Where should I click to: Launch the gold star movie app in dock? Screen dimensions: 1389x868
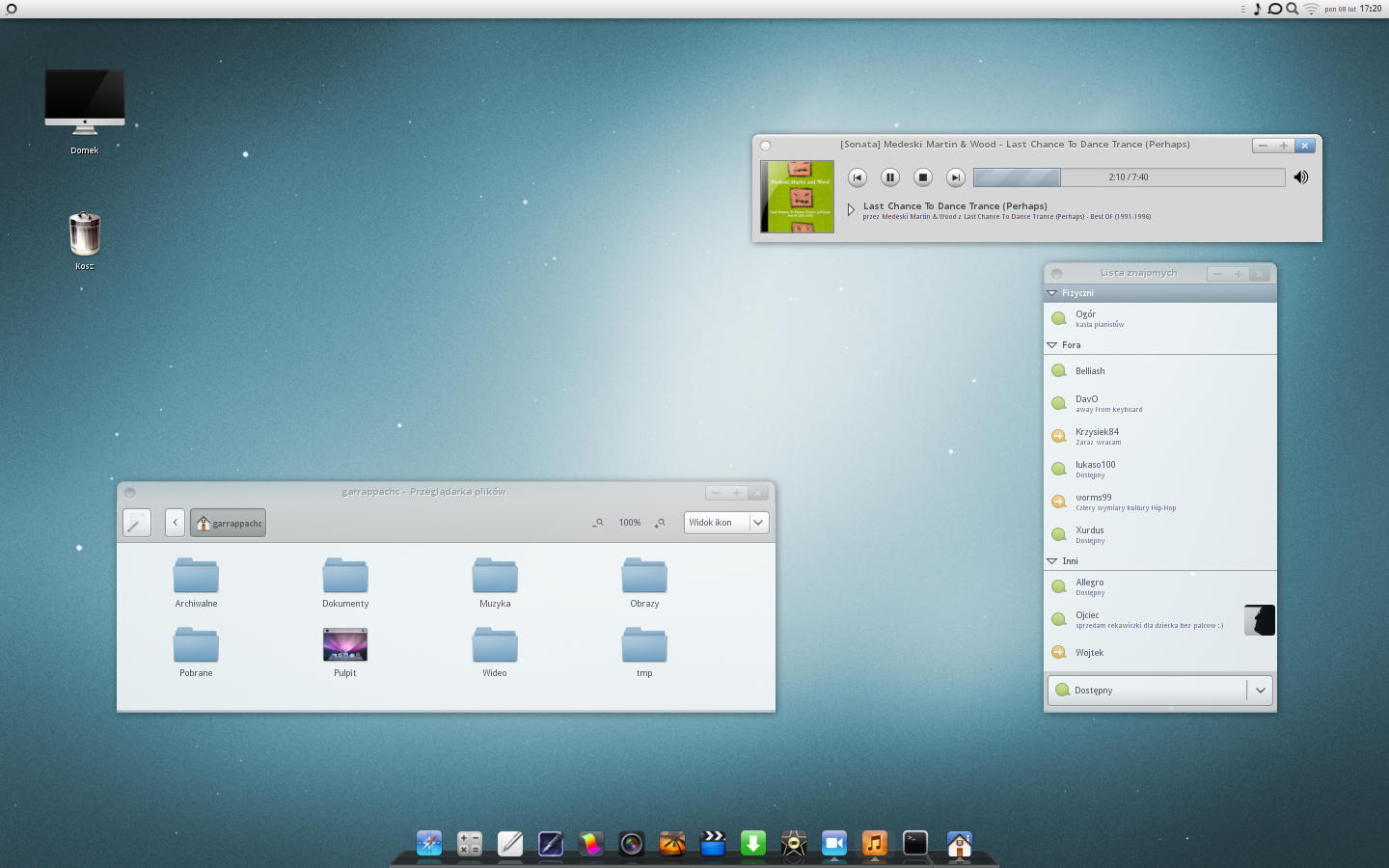794,844
